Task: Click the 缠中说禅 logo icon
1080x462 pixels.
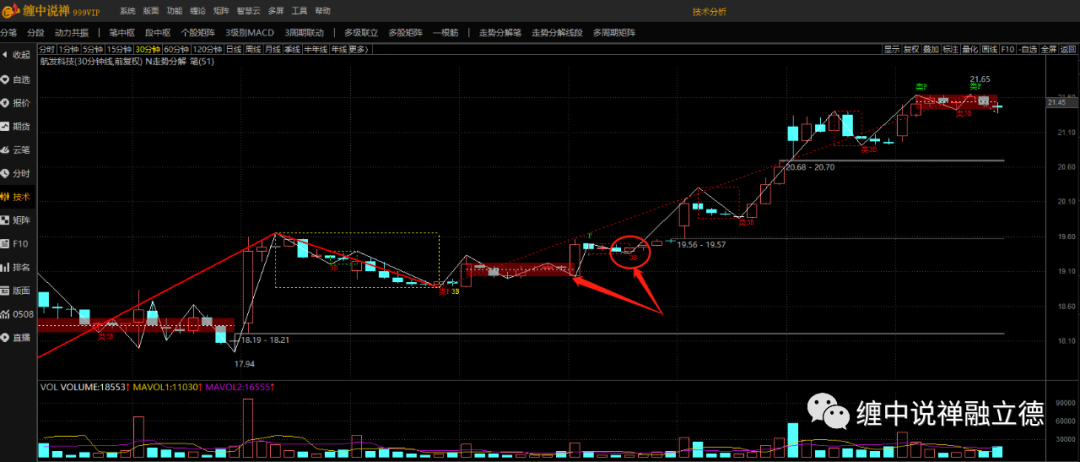Action: click(12, 12)
